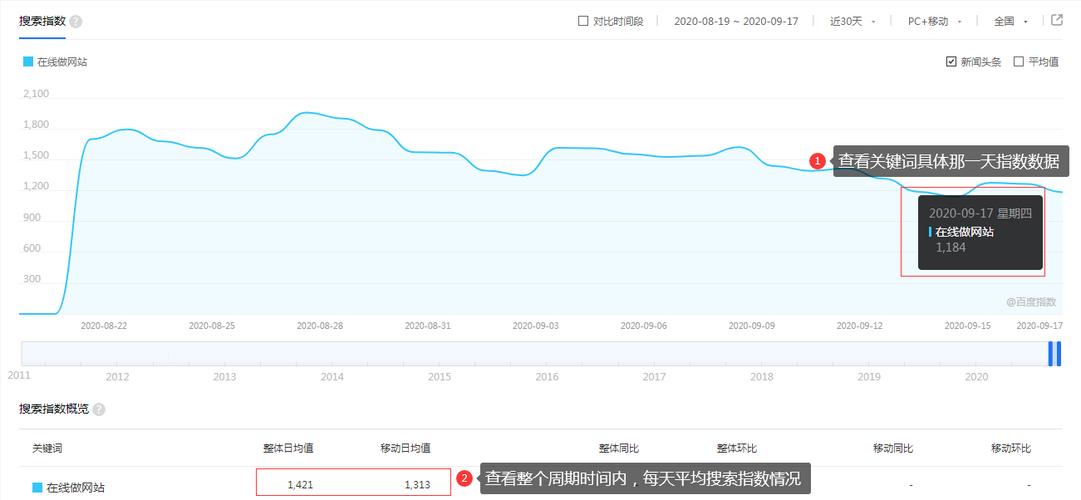
Task: Click the 2020-08-28 axis date label
Action: point(320,326)
